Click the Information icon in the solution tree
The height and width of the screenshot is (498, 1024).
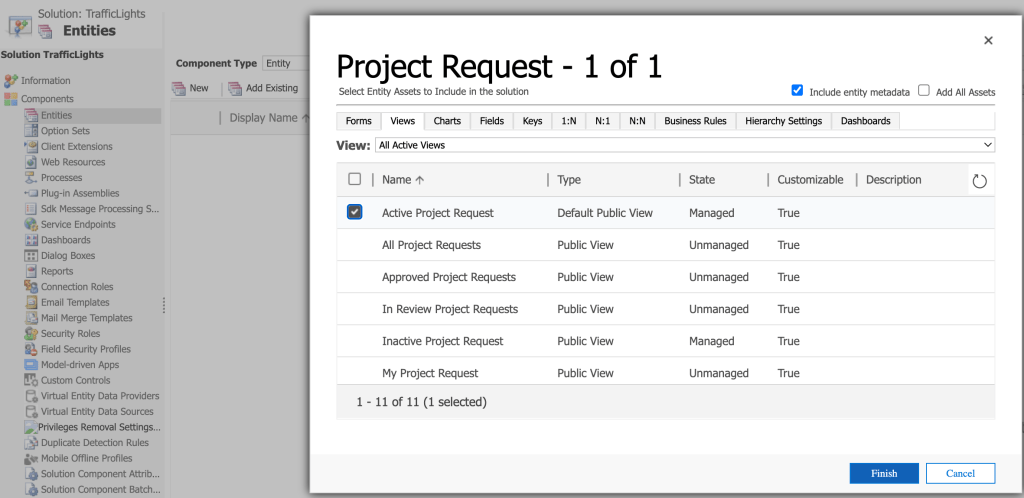click(x=11, y=80)
